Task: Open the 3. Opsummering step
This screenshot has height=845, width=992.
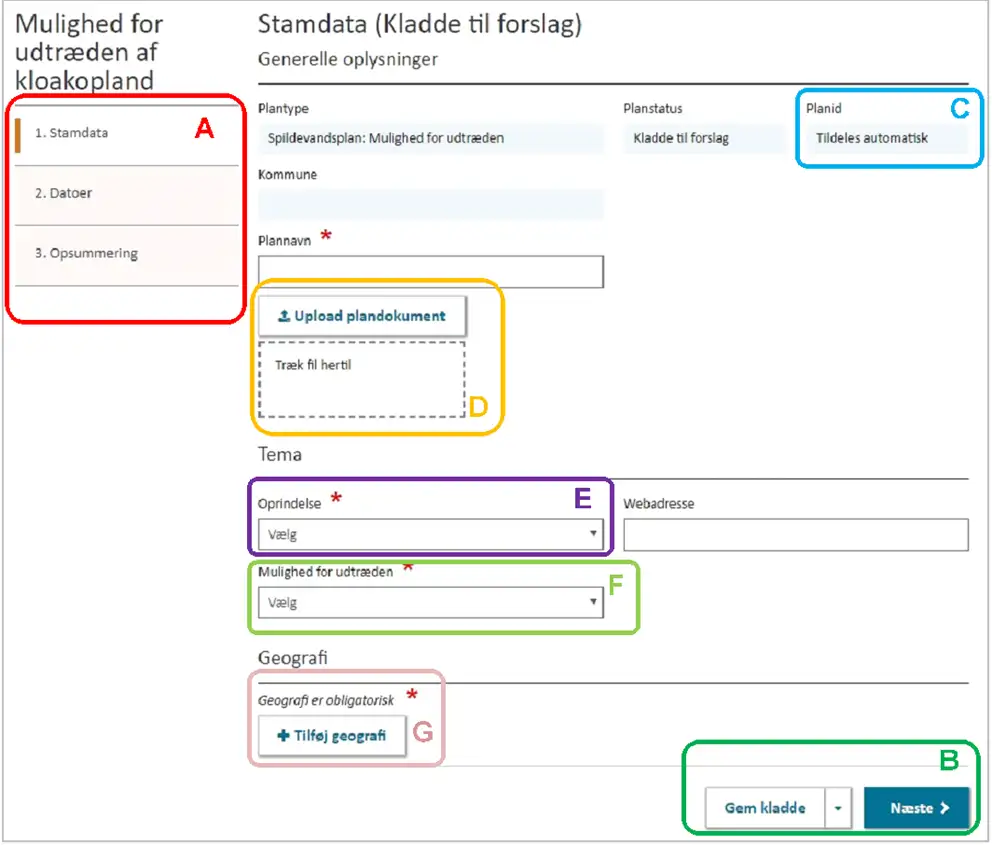Action: 86,253
